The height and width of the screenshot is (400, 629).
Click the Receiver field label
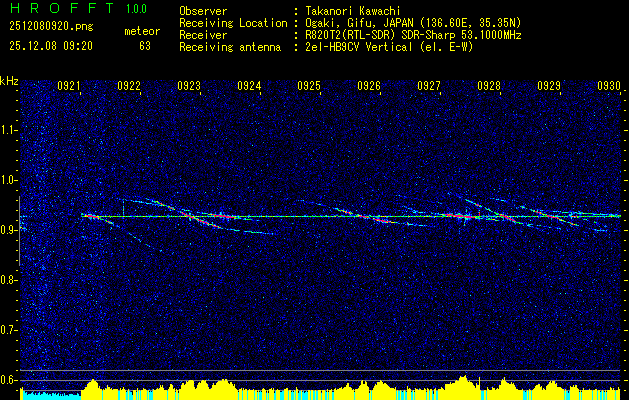tap(203, 35)
